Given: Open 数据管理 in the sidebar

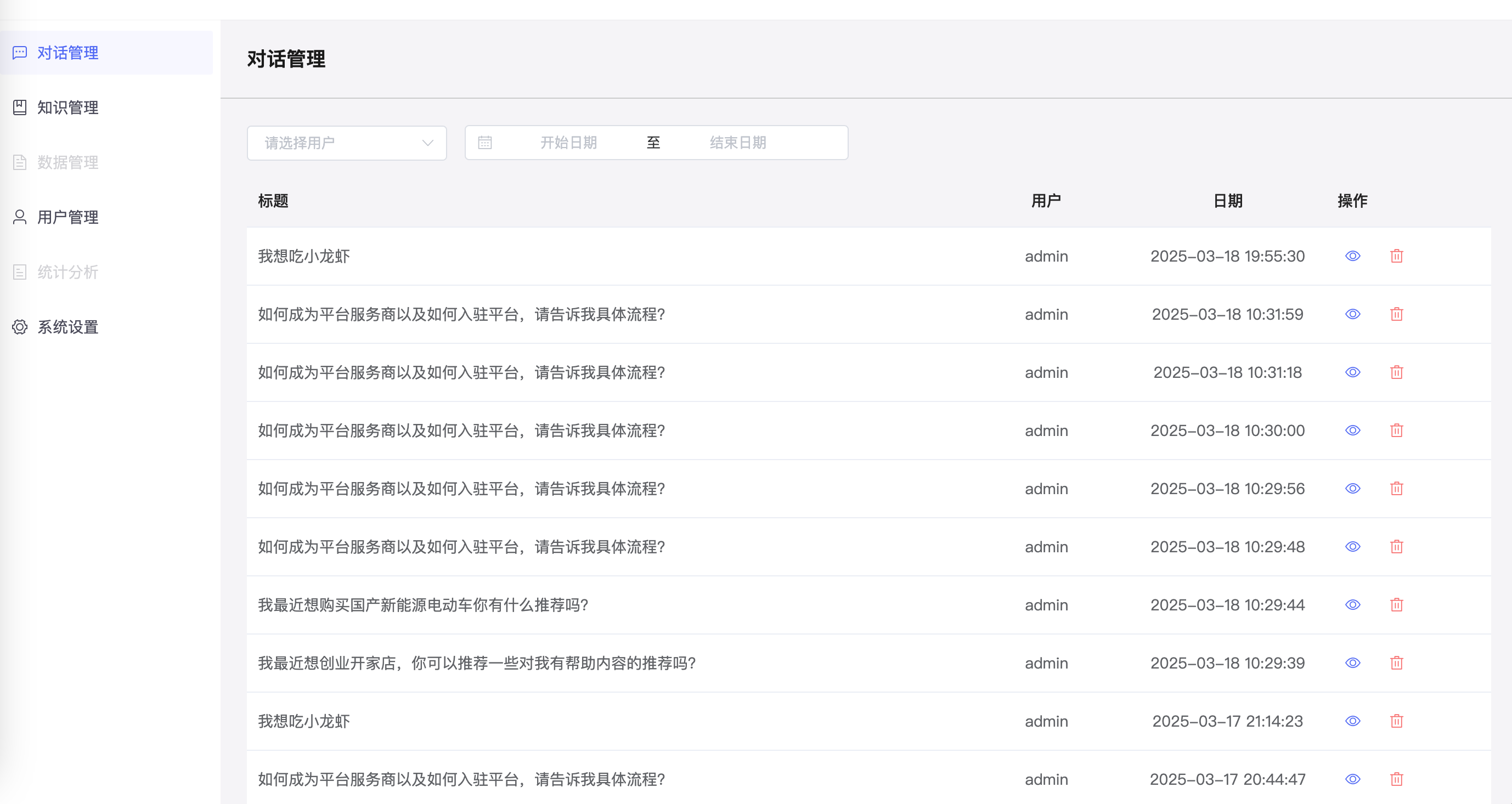Looking at the screenshot, I should pos(106,162).
